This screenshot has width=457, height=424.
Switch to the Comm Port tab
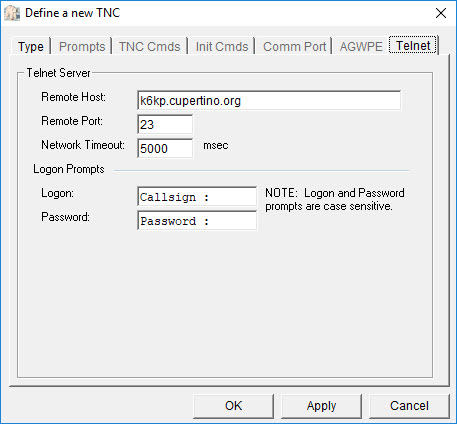tap(294, 47)
